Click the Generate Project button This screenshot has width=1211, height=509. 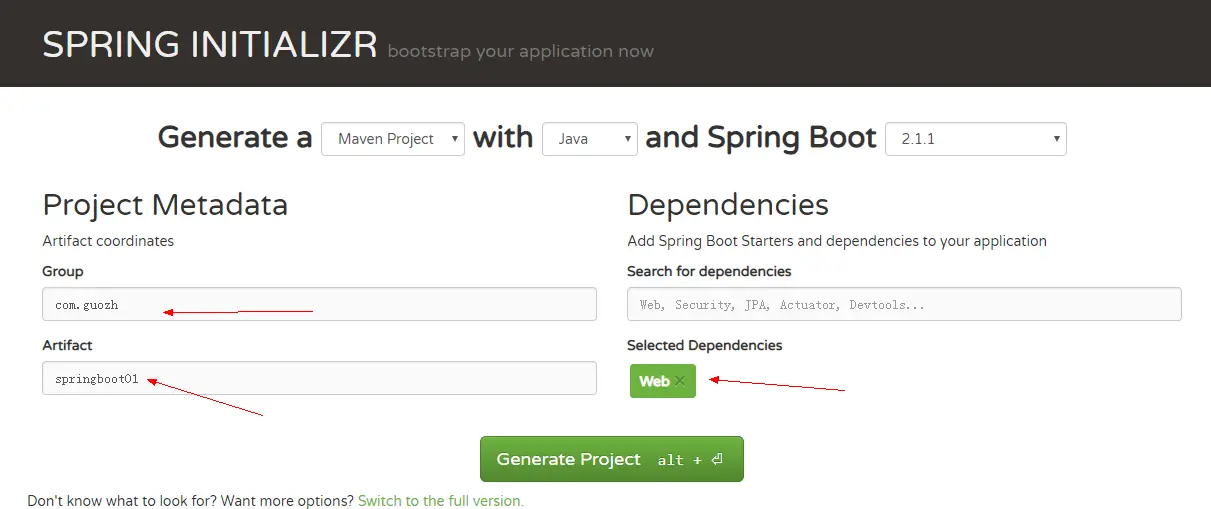pyautogui.click(x=612, y=459)
